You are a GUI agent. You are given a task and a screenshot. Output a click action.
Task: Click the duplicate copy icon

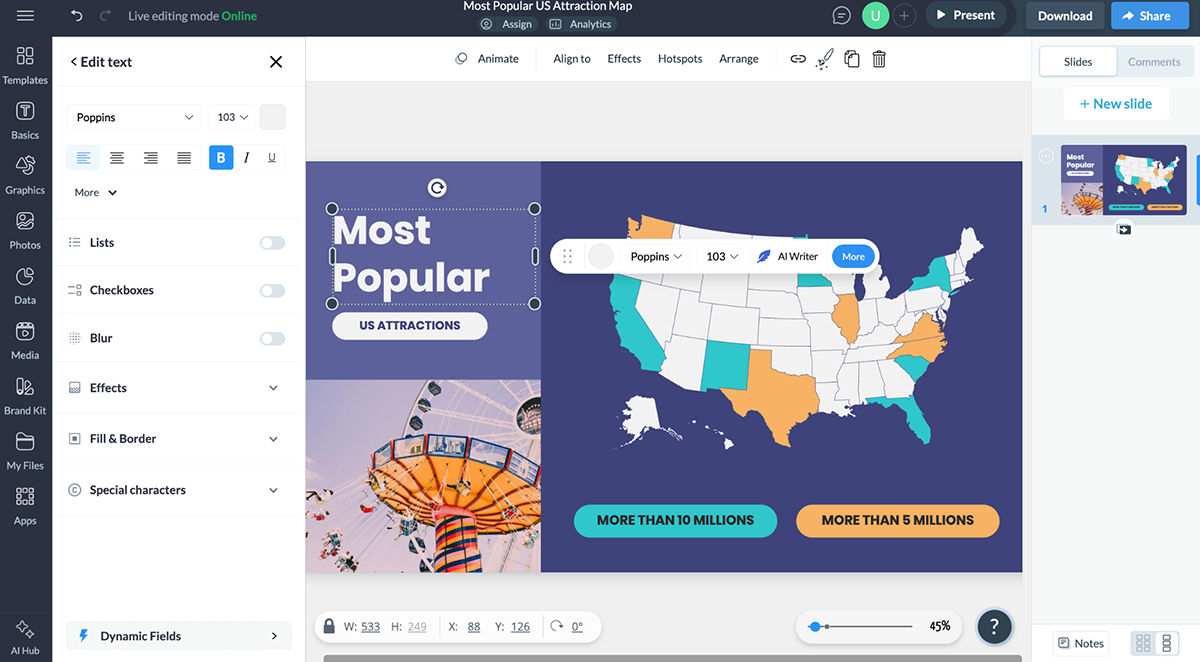pos(852,59)
